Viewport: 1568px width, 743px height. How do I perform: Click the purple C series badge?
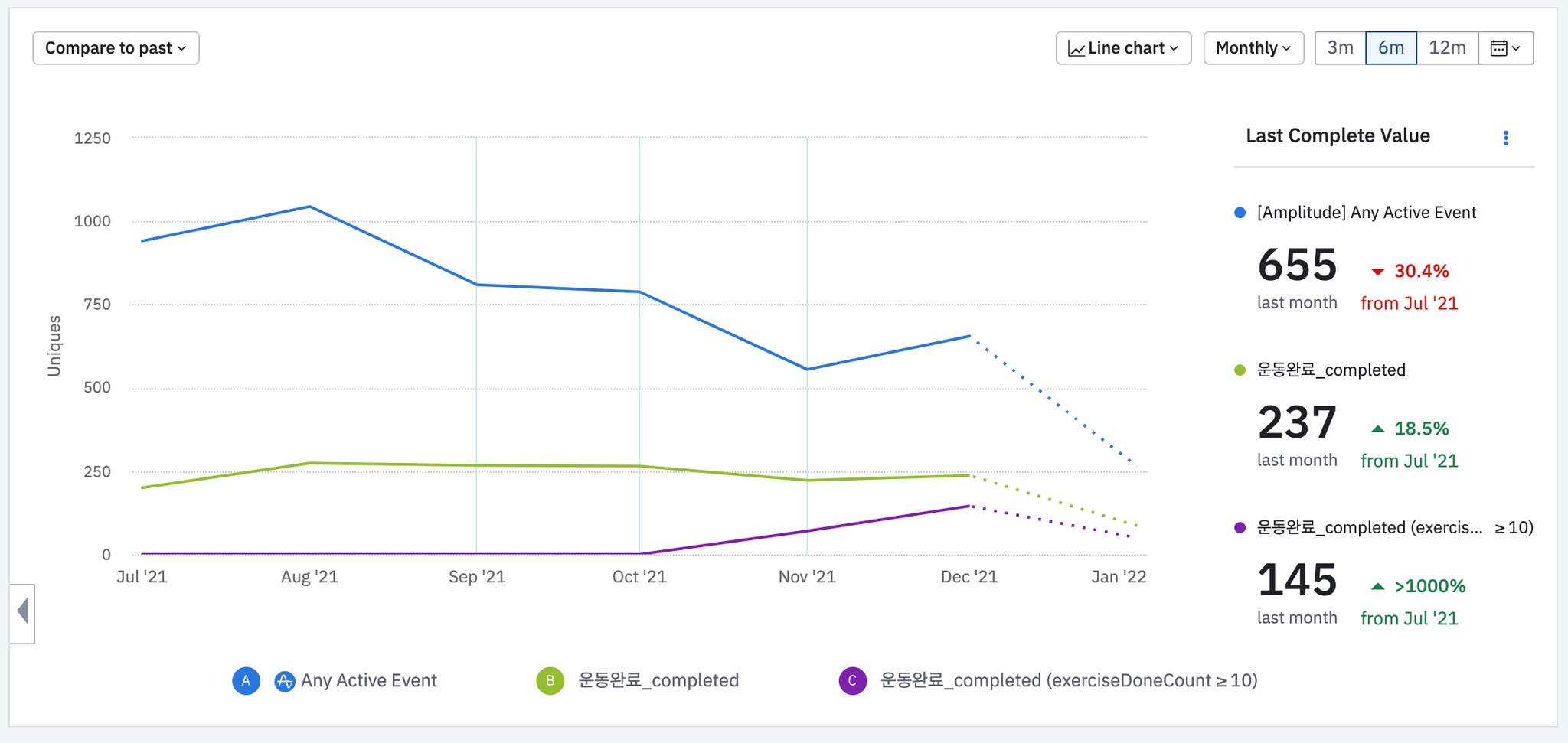tap(852, 680)
